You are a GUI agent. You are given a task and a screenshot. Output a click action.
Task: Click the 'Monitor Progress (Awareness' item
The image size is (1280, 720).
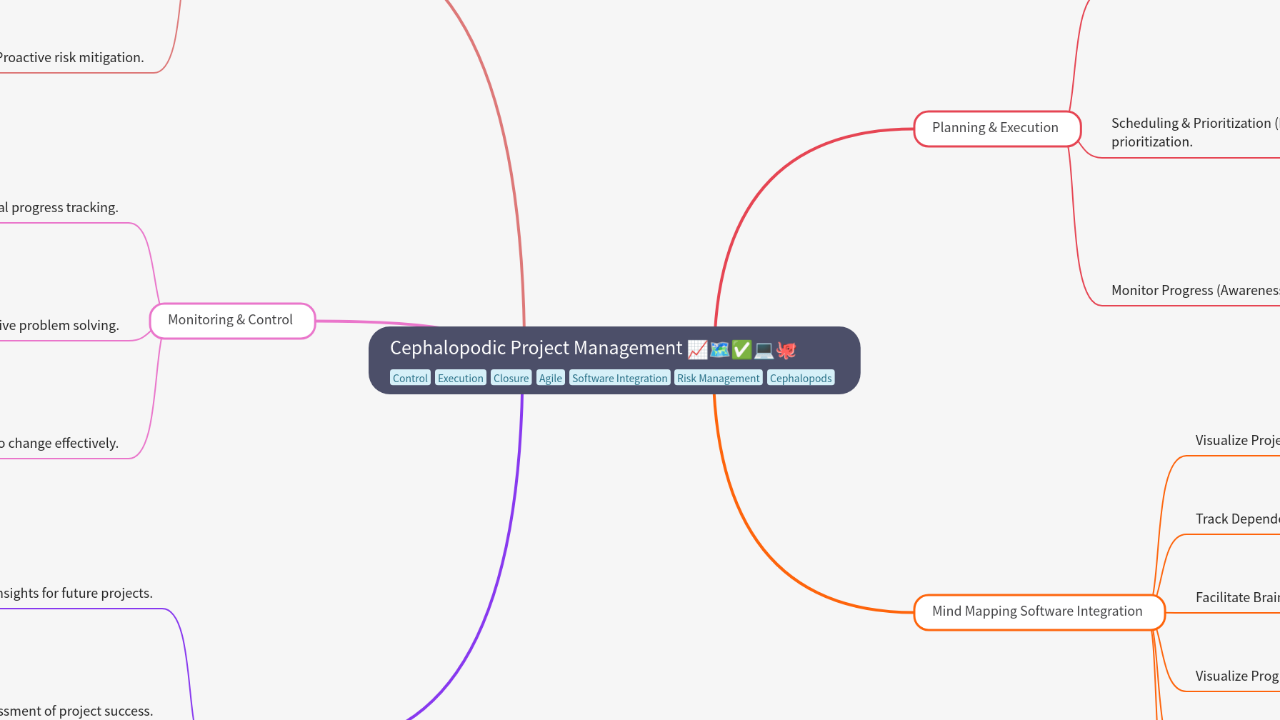1195,291
